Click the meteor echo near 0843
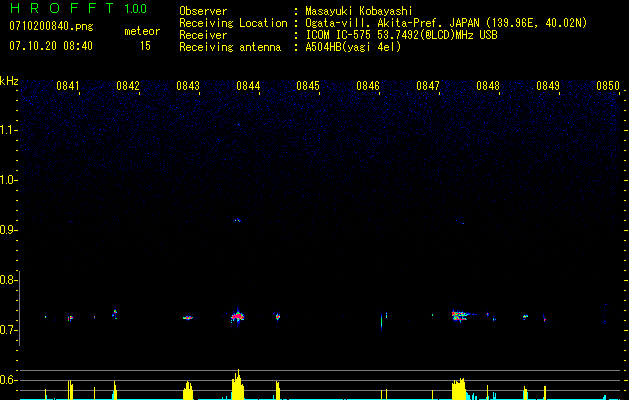This screenshot has height=400, width=629. 188,317
